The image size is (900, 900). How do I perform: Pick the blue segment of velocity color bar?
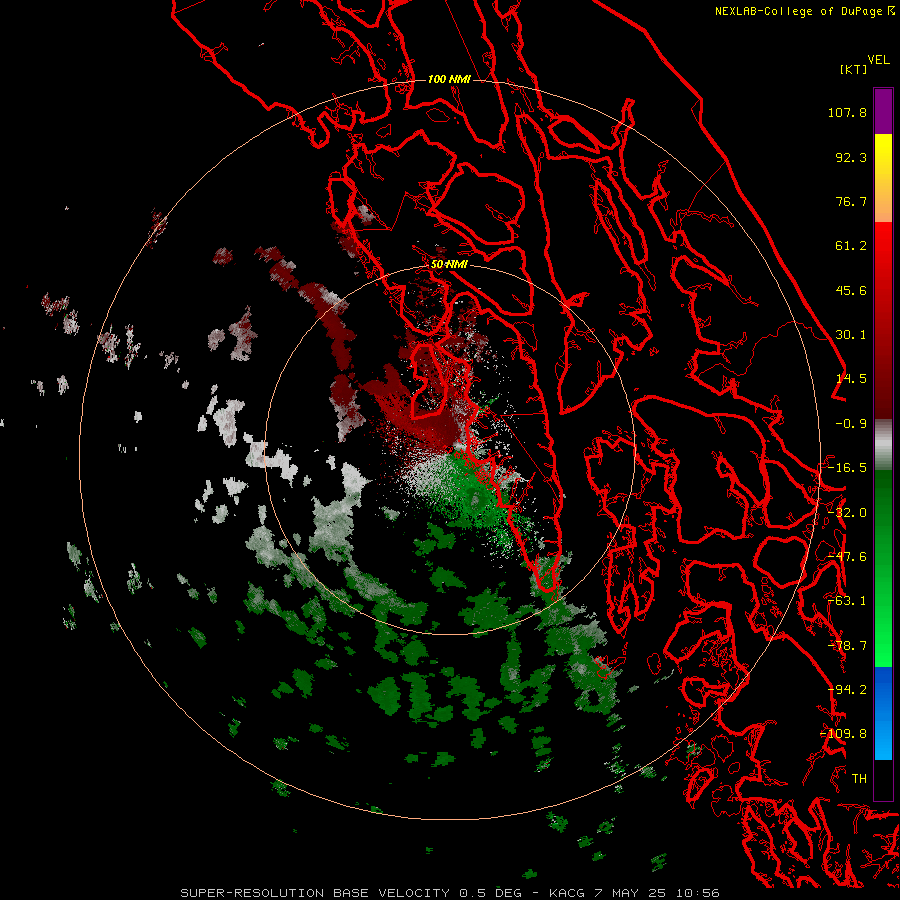click(x=883, y=713)
